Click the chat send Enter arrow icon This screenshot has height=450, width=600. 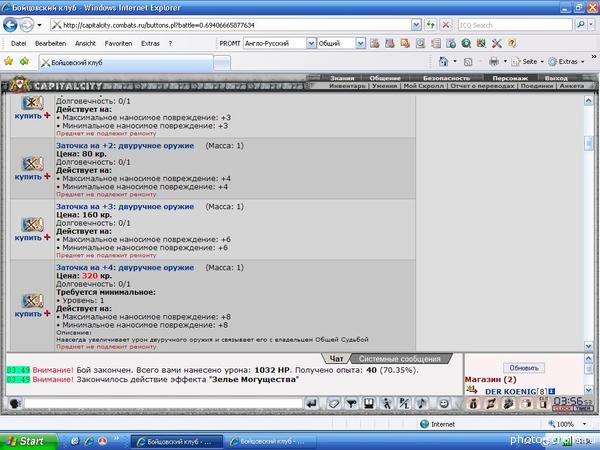312,403
